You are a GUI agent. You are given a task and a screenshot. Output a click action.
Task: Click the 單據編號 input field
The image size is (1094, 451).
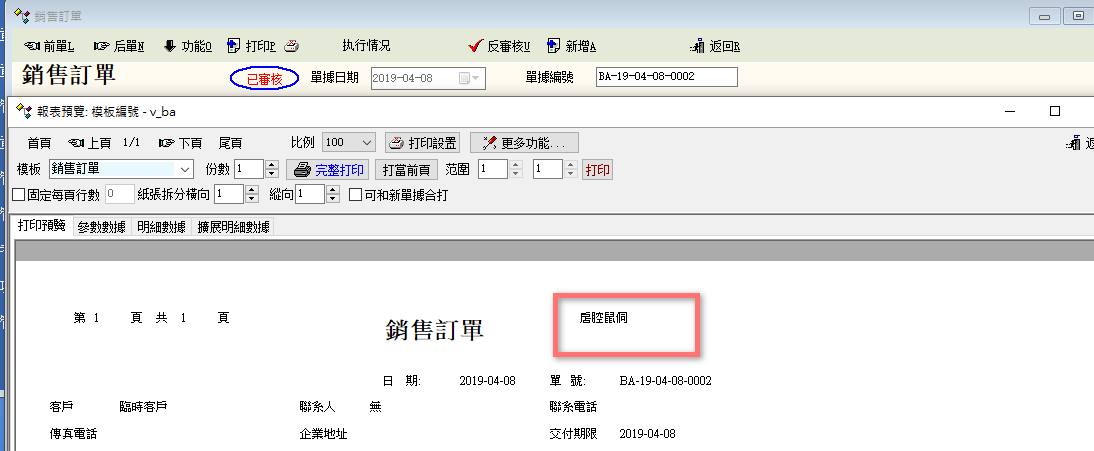[665, 77]
